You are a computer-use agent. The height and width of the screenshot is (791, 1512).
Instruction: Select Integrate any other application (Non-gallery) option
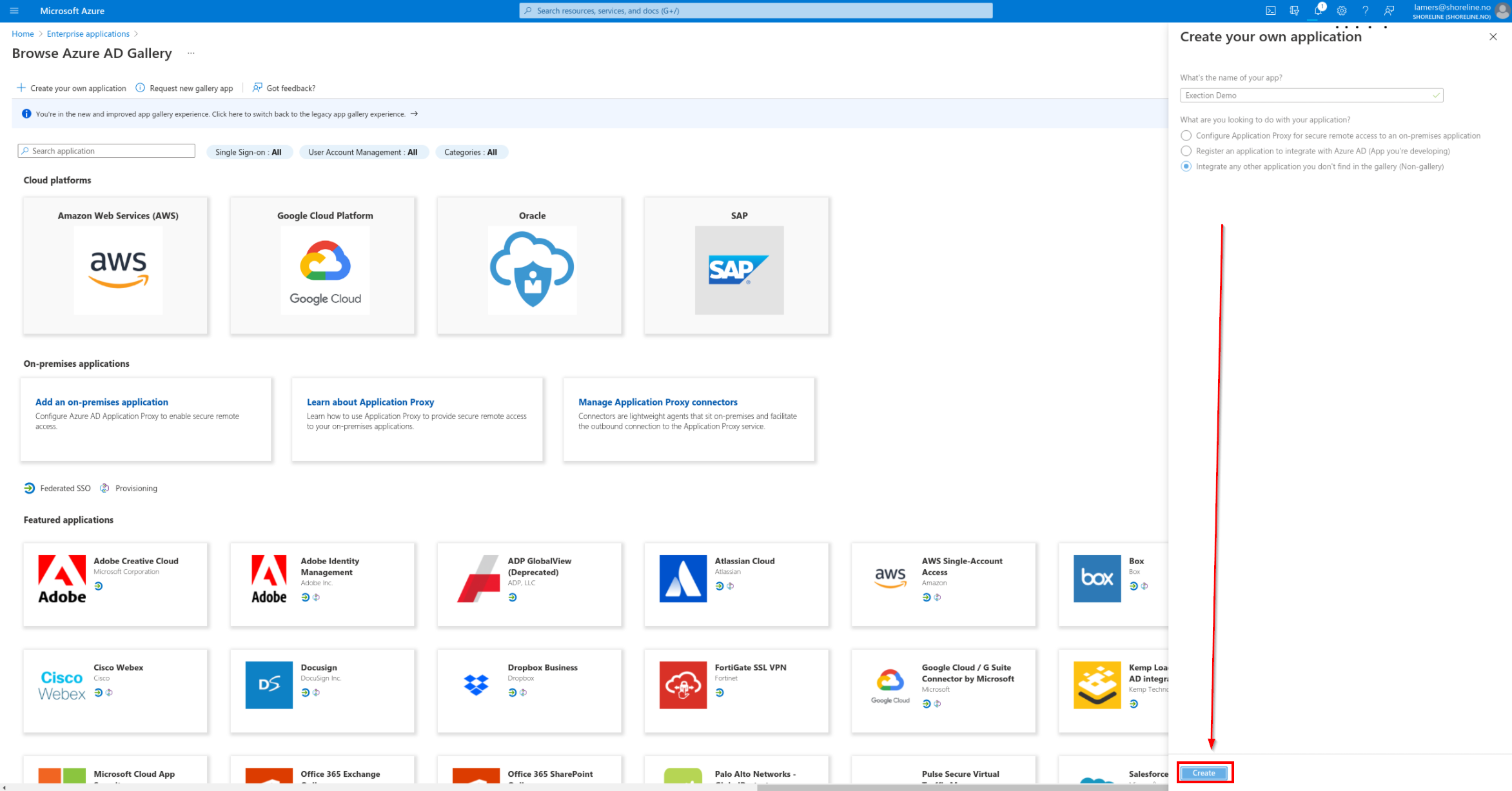[1186, 166]
